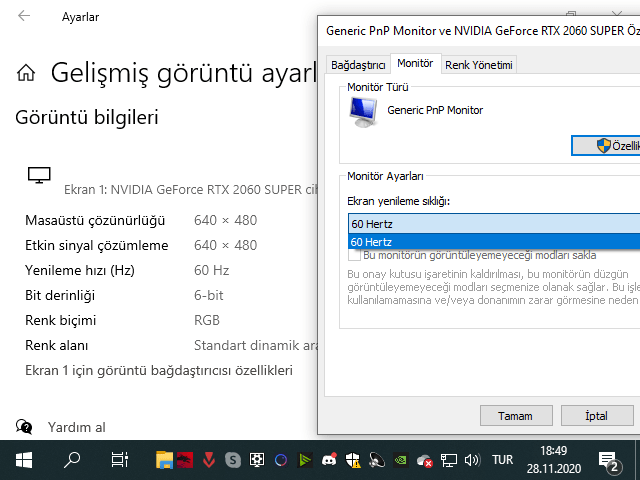Screen dimensions: 640x480
Task: Open the notification center icon
Action: pyautogui.click(x=610, y=462)
